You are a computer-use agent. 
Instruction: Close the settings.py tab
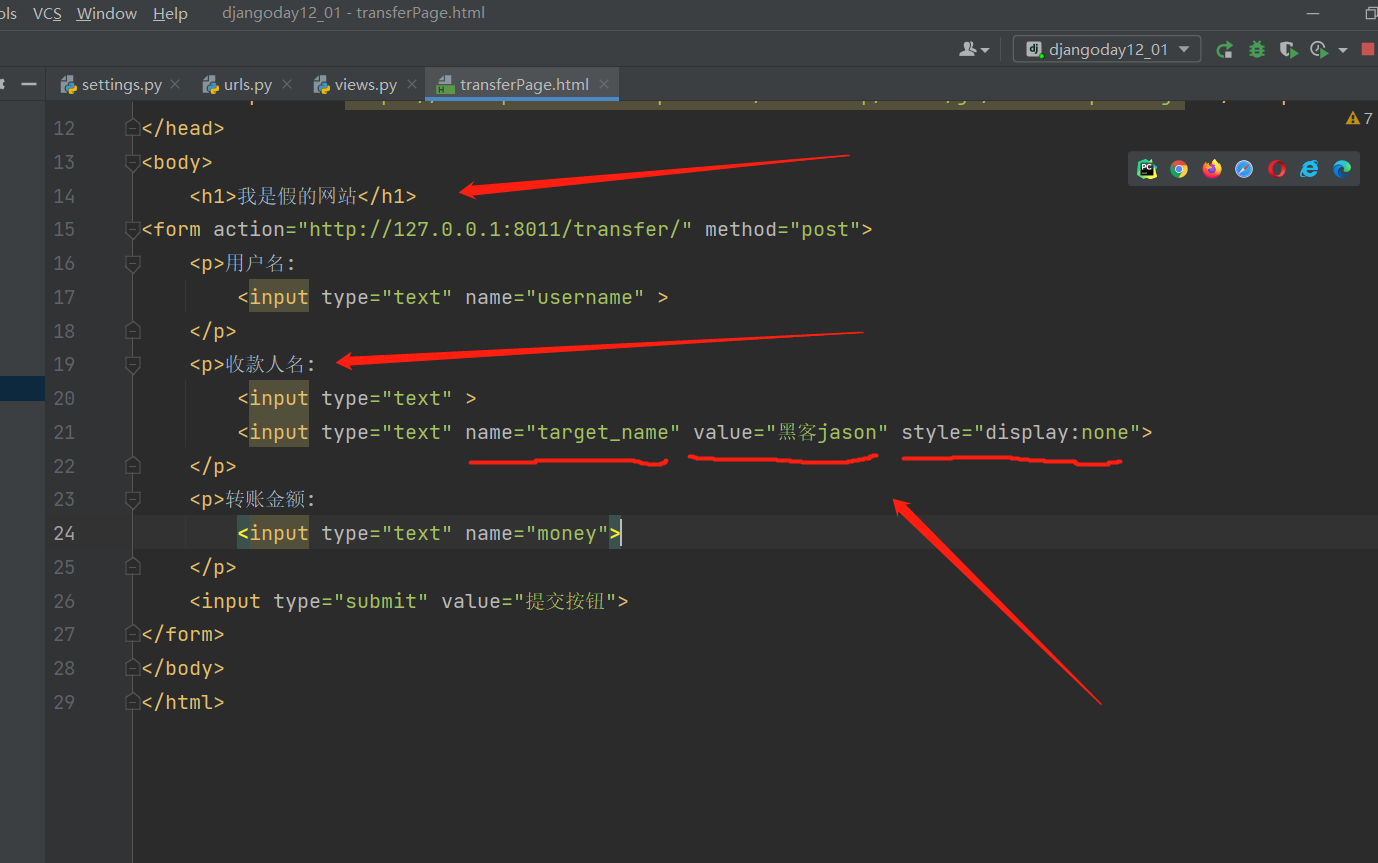pyautogui.click(x=175, y=85)
